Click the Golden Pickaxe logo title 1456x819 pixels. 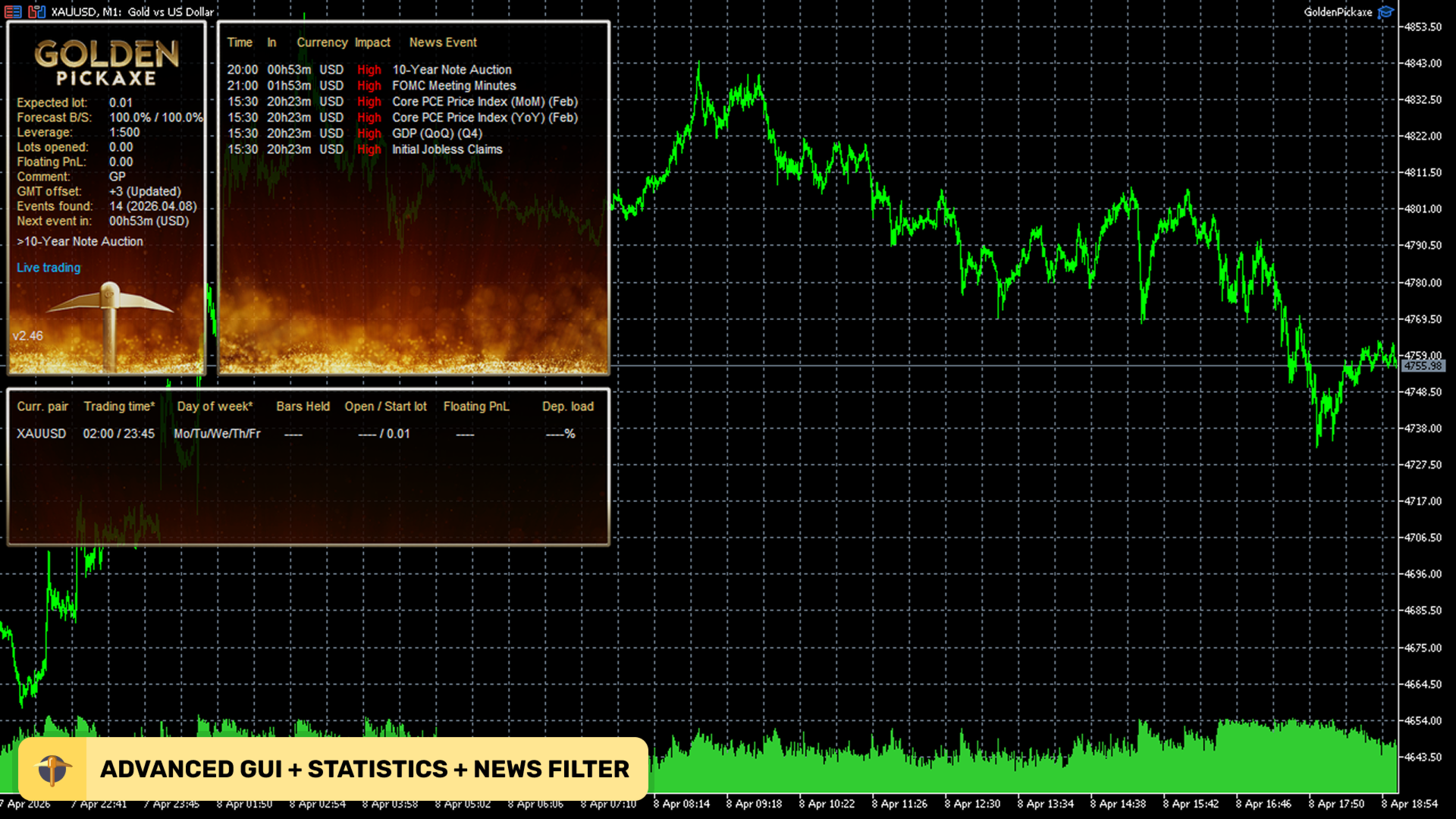pos(106,62)
